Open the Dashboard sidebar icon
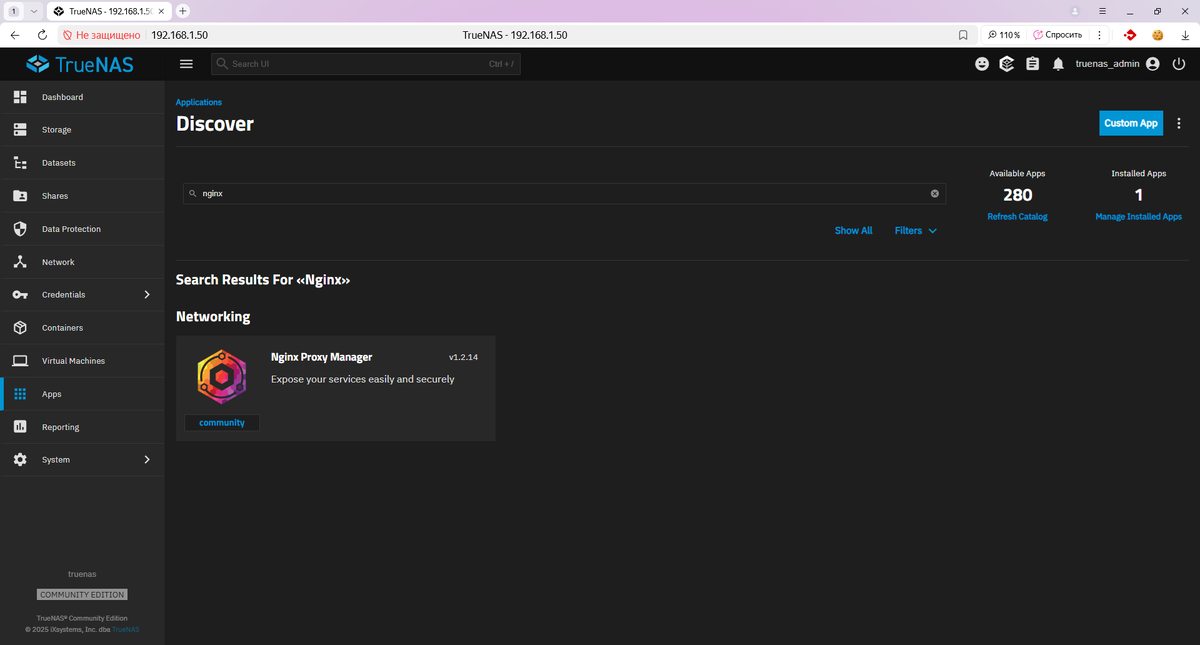Viewport: 1200px width, 645px height. click(x=20, y=97)
